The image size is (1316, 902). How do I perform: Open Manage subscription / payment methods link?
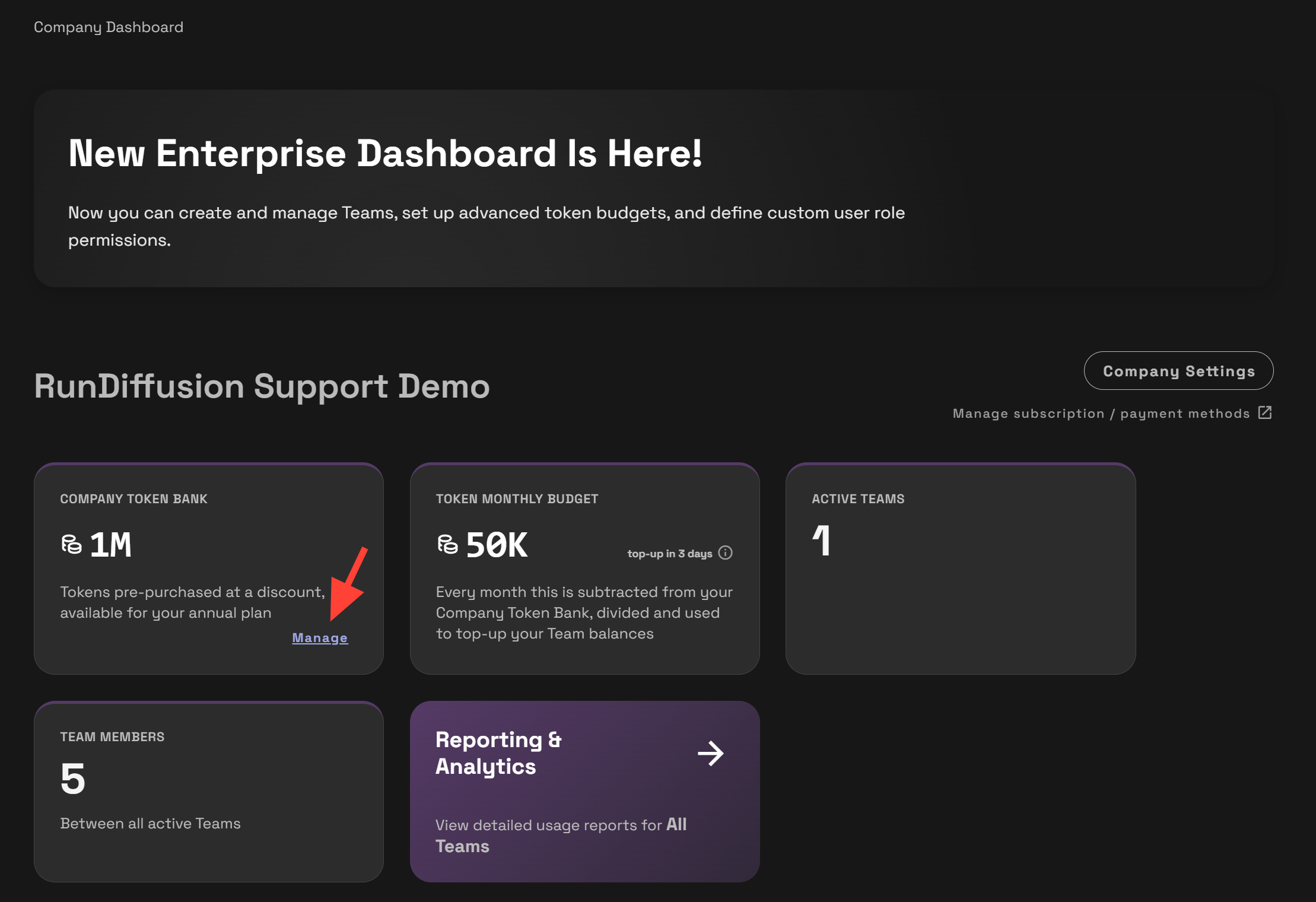[1101, 414]
